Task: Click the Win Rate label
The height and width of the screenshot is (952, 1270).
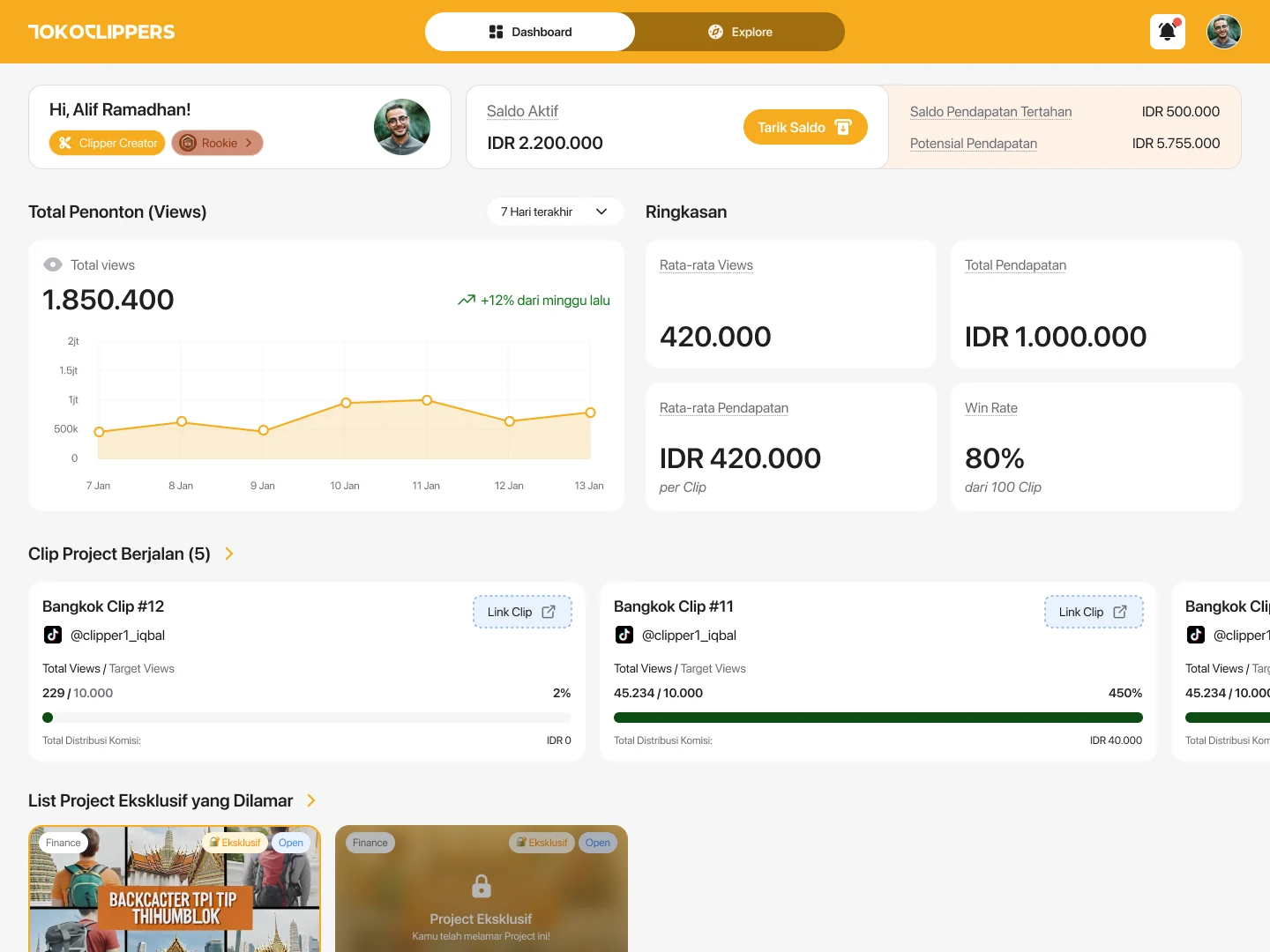Action: (x=991, y=408)
